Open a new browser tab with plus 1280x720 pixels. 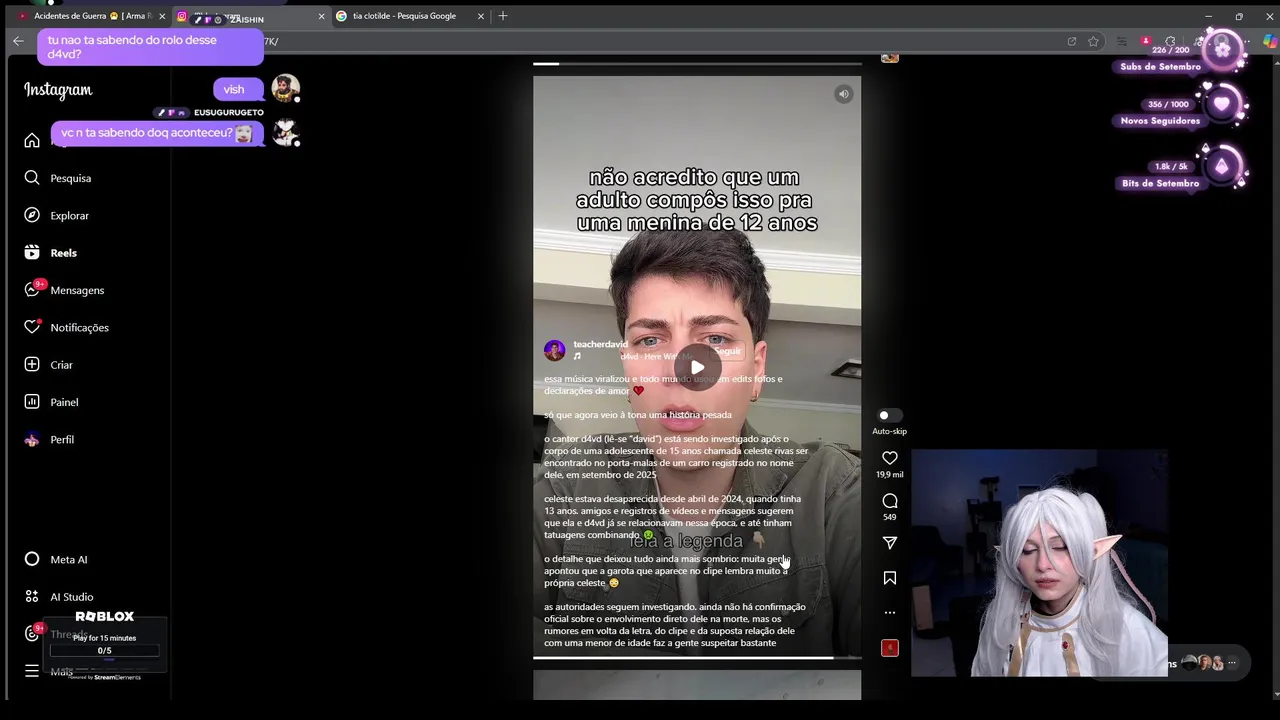[503, 16]
